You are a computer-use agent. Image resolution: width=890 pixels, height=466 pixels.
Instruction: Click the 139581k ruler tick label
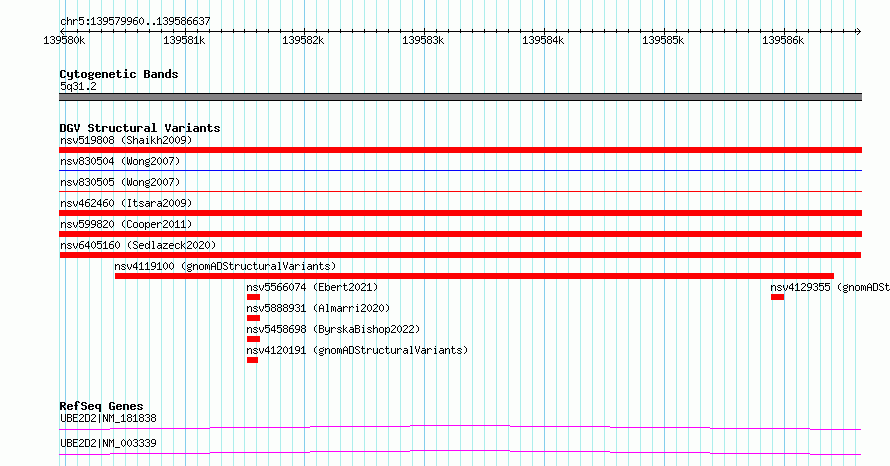tap(184, 40)
